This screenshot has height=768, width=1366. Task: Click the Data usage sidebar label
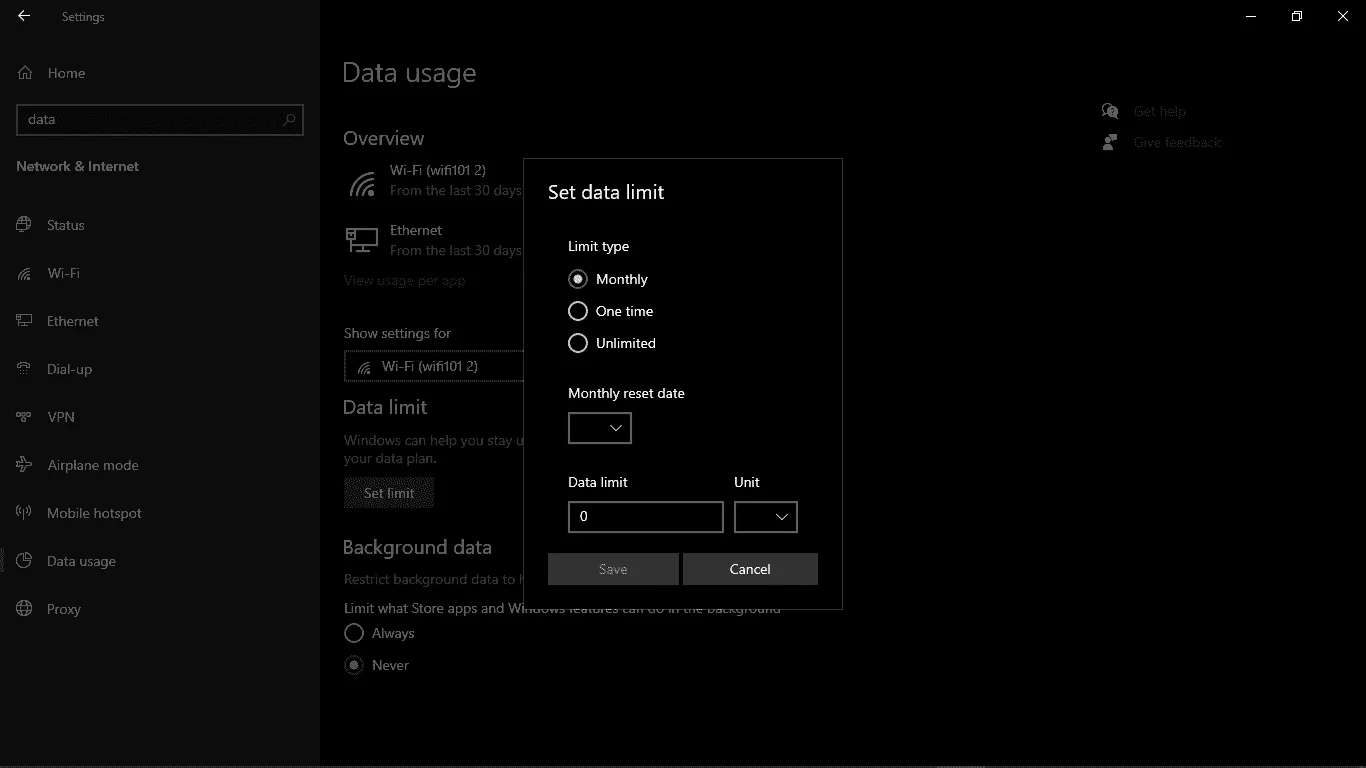click(x=81, y=561)
